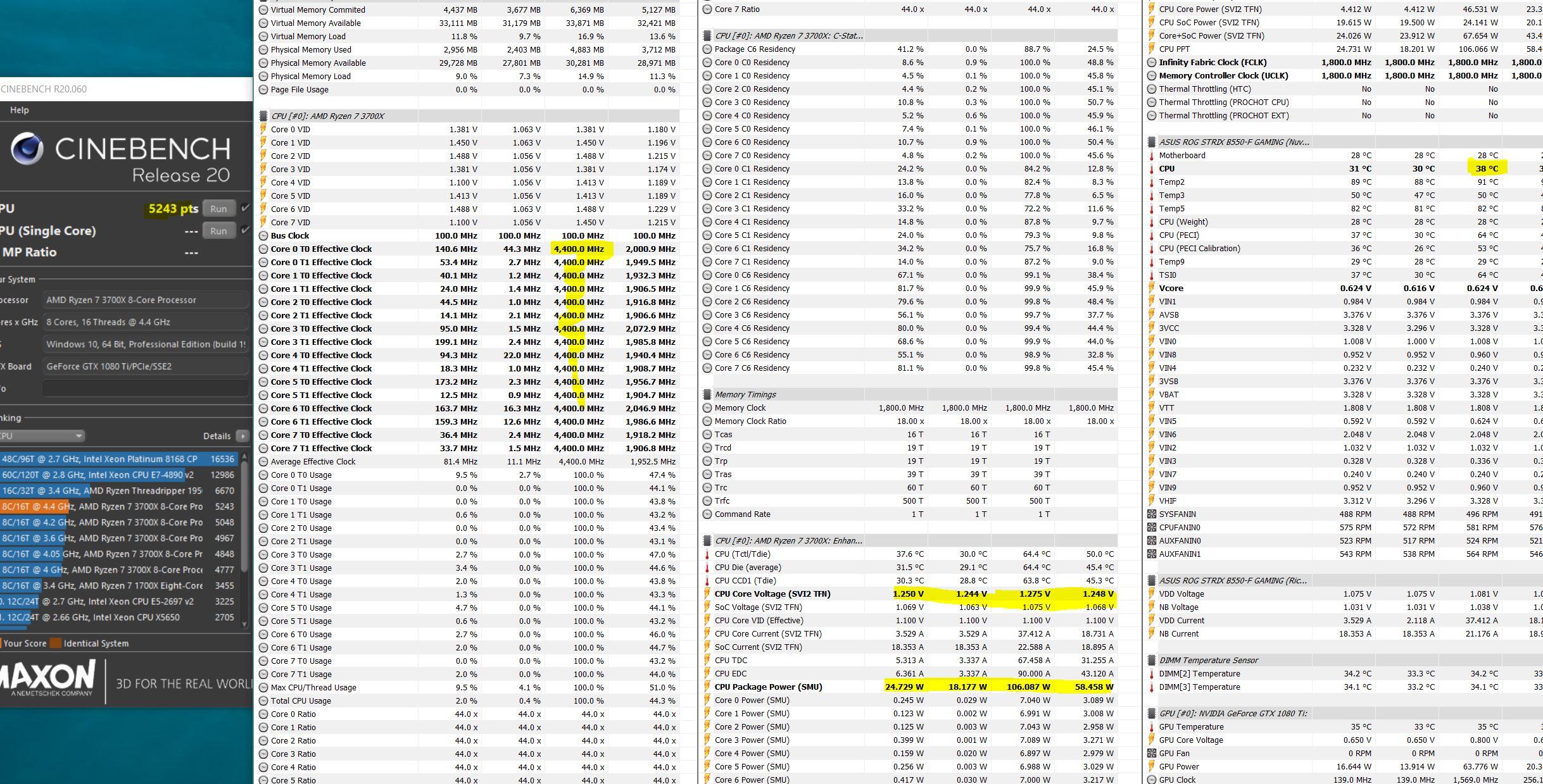Click the icon beside Package C6 Residency

click(707, 49)
